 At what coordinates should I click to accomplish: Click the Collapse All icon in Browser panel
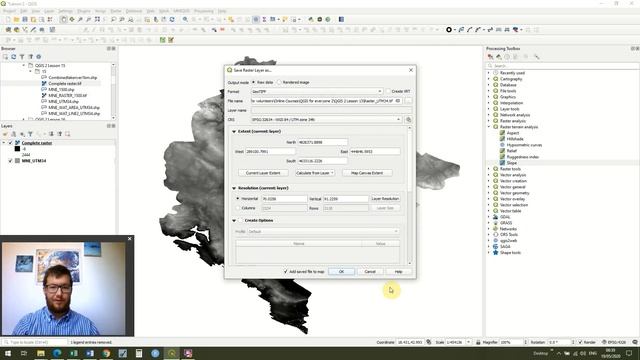click(x=31, y=57)
